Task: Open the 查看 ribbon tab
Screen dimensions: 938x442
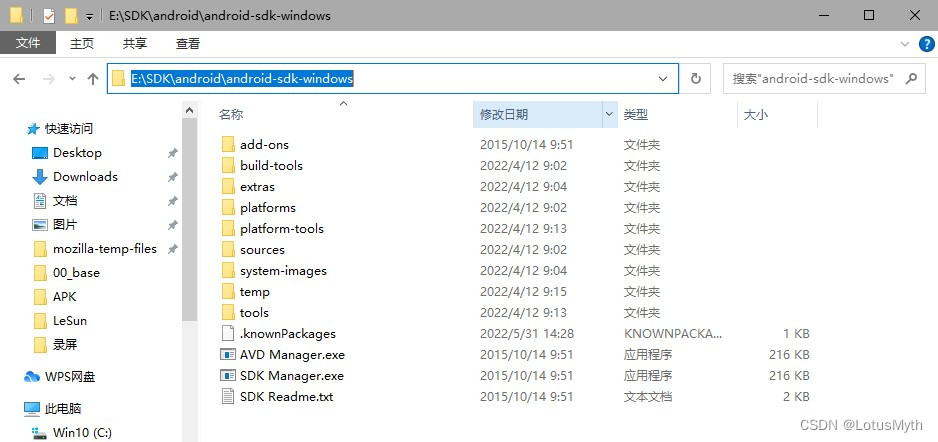Action: (x=188, y=43)
